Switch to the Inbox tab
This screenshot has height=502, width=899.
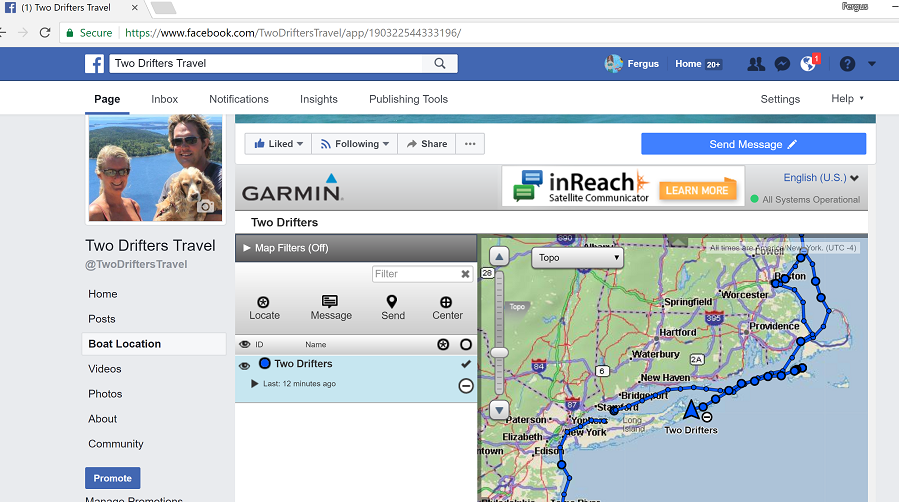[x=165, y=99]
